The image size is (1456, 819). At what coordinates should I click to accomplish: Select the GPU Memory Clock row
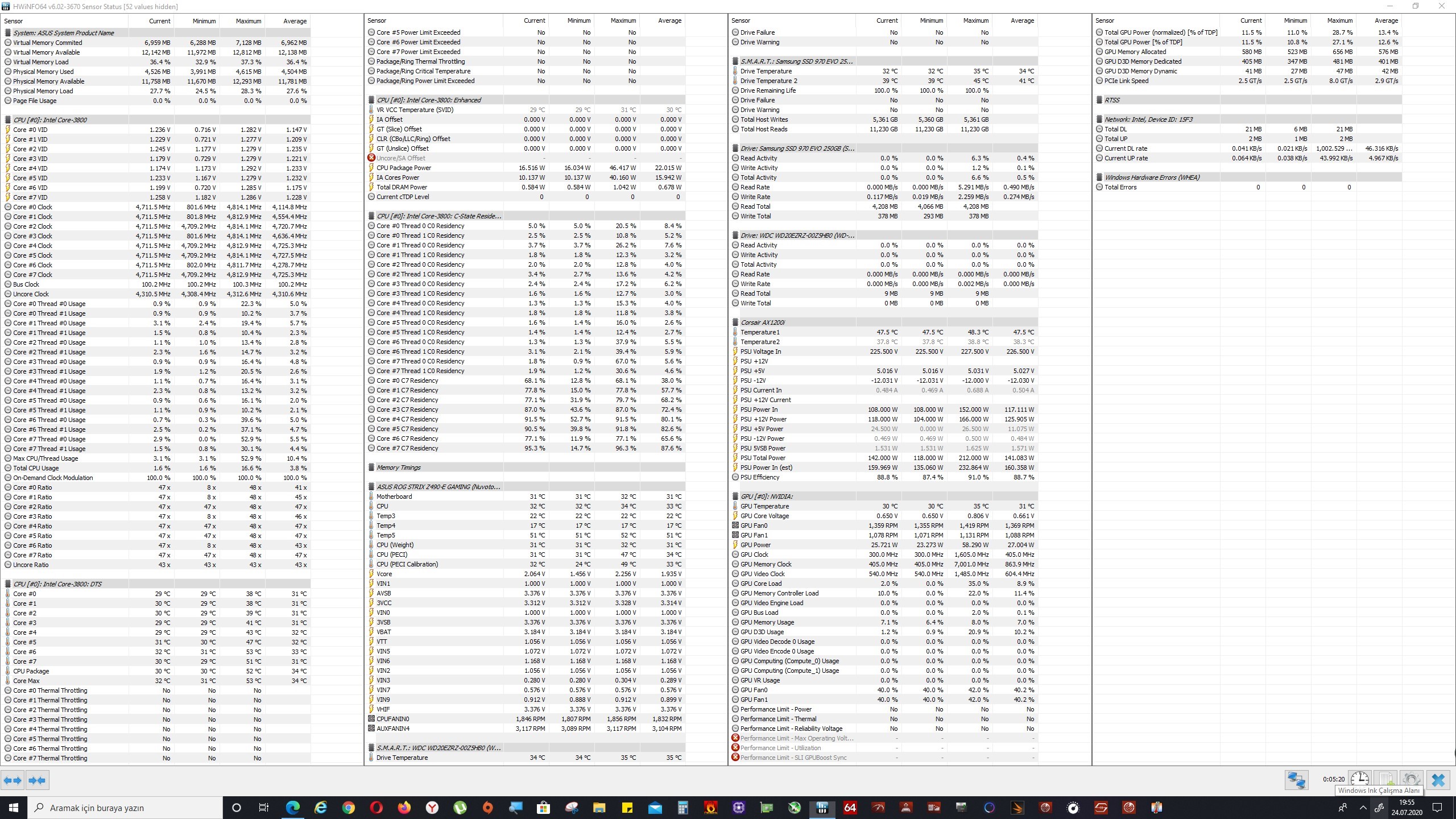point(884,564)
